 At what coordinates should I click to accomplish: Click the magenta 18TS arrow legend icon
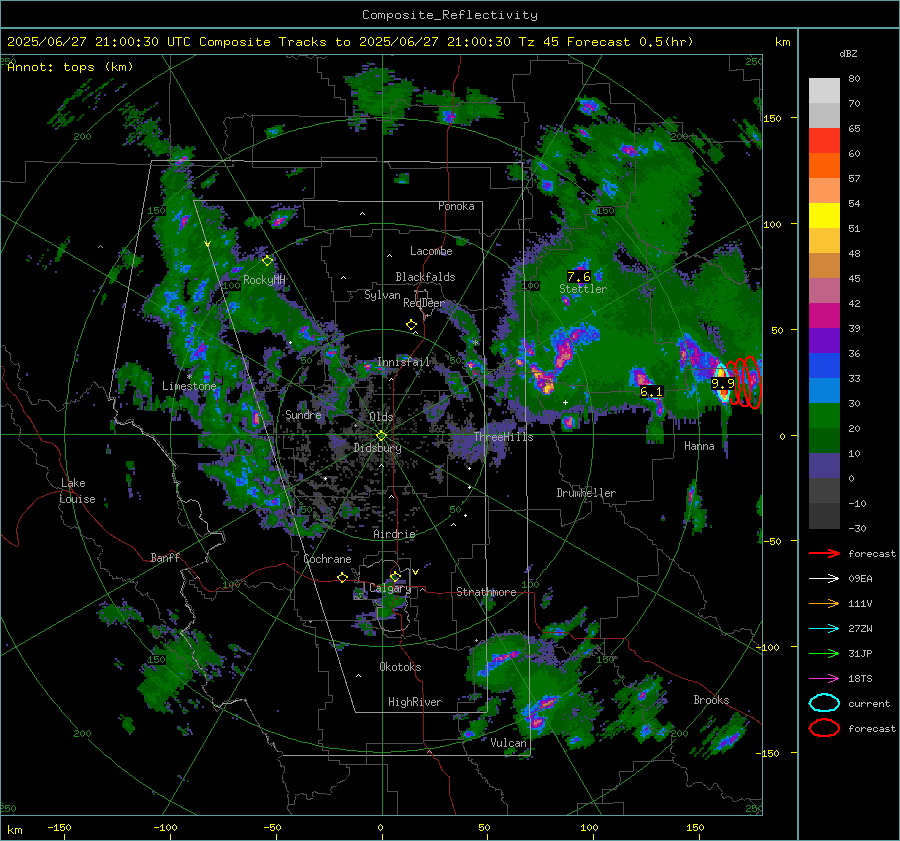[x=824, y=679]
